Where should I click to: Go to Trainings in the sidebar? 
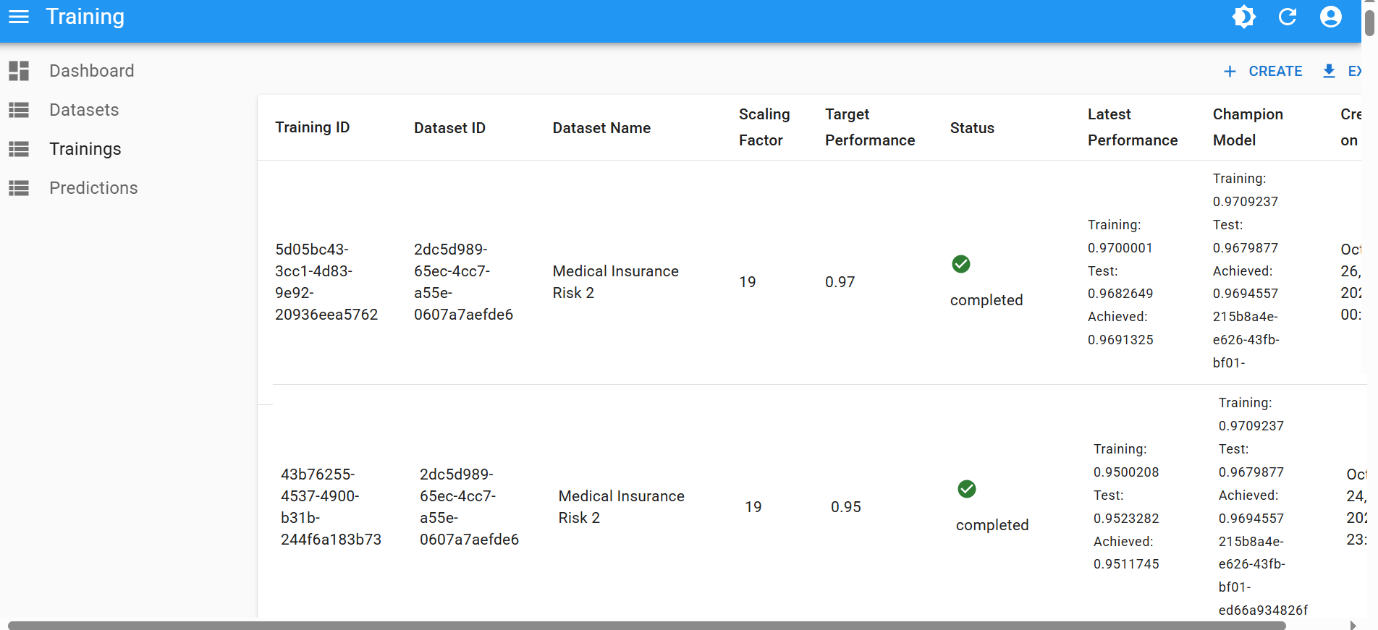click(85, 149)
